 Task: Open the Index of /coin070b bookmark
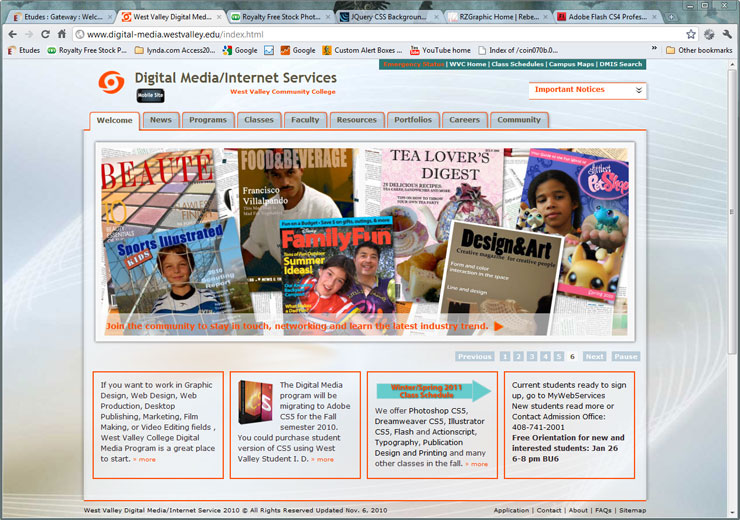pyautogui.click(x=518, y=50)
